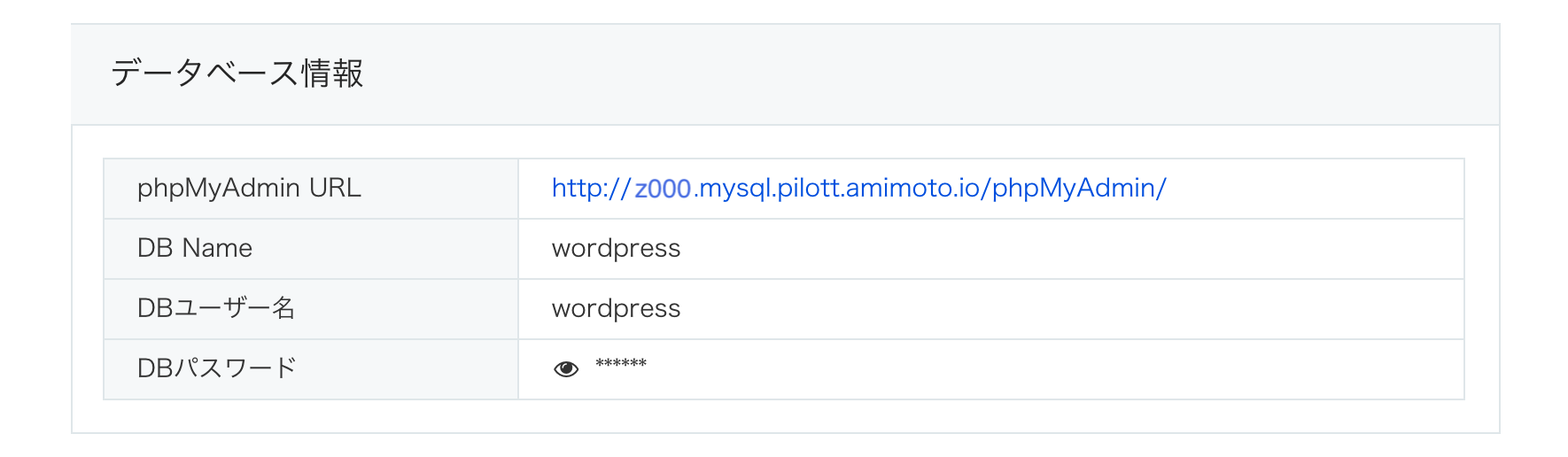This screenshot has width=1568, height=457.
Task: Click the phpMyAdmin URL label cell
Action: coord(311,189)
